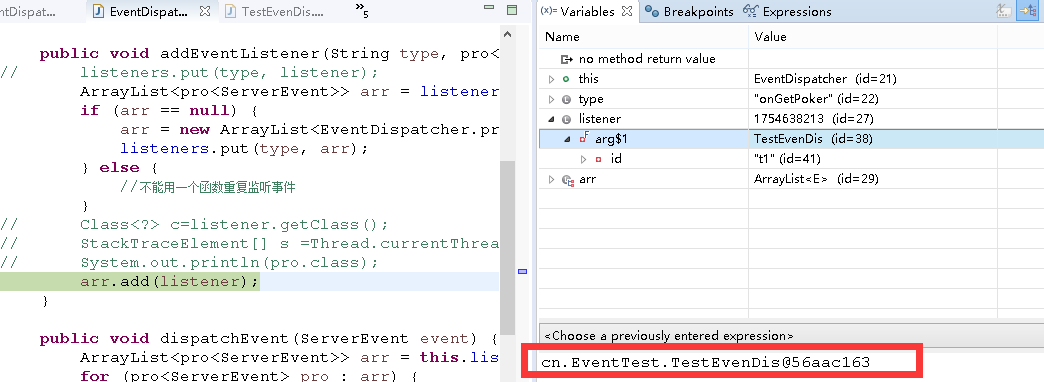Click the red square icon beside 'id'
Viewport: 1044px width, 382px height.
point(599,159)
